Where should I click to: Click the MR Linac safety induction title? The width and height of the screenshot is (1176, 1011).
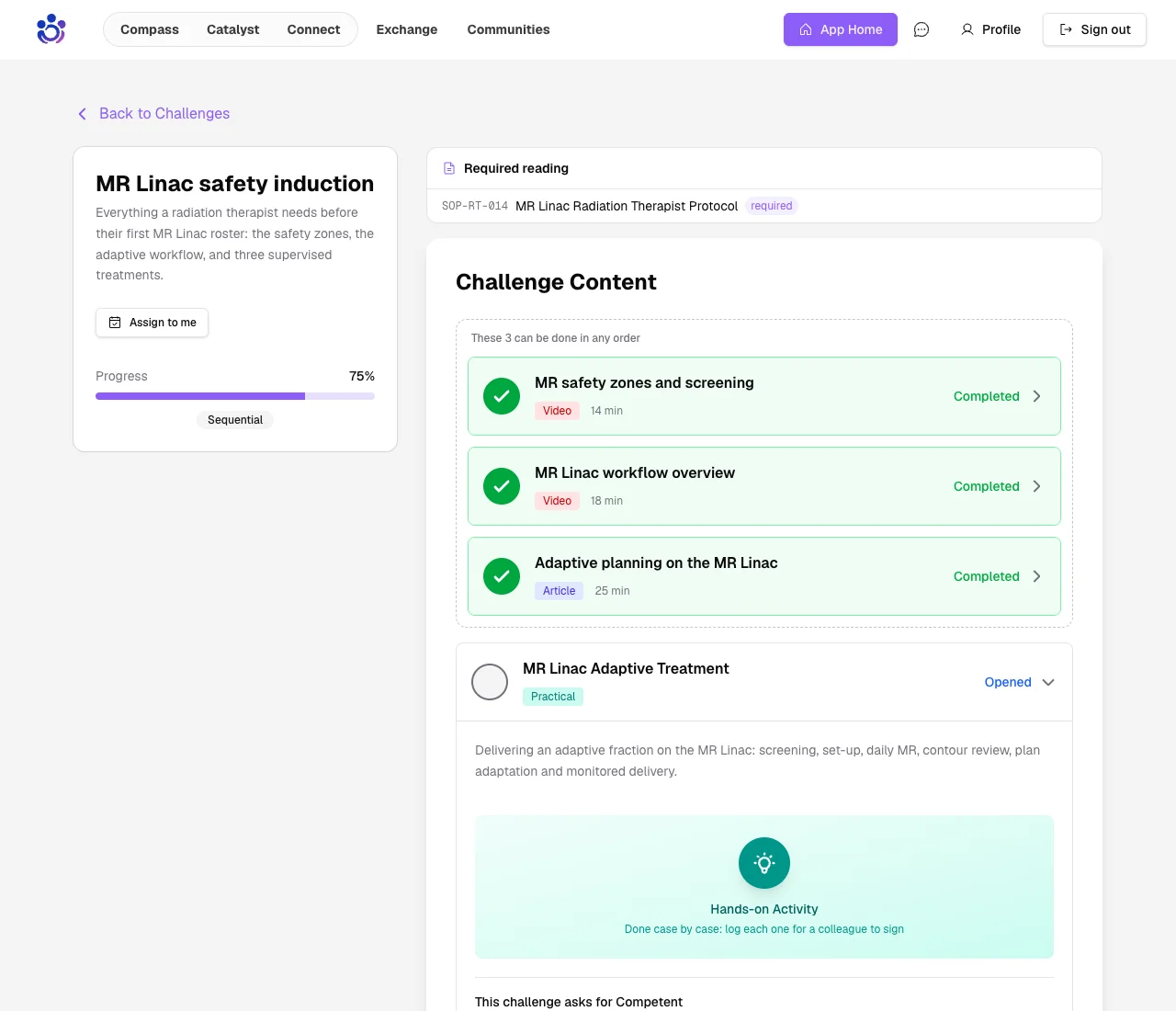tap(235, 184)
